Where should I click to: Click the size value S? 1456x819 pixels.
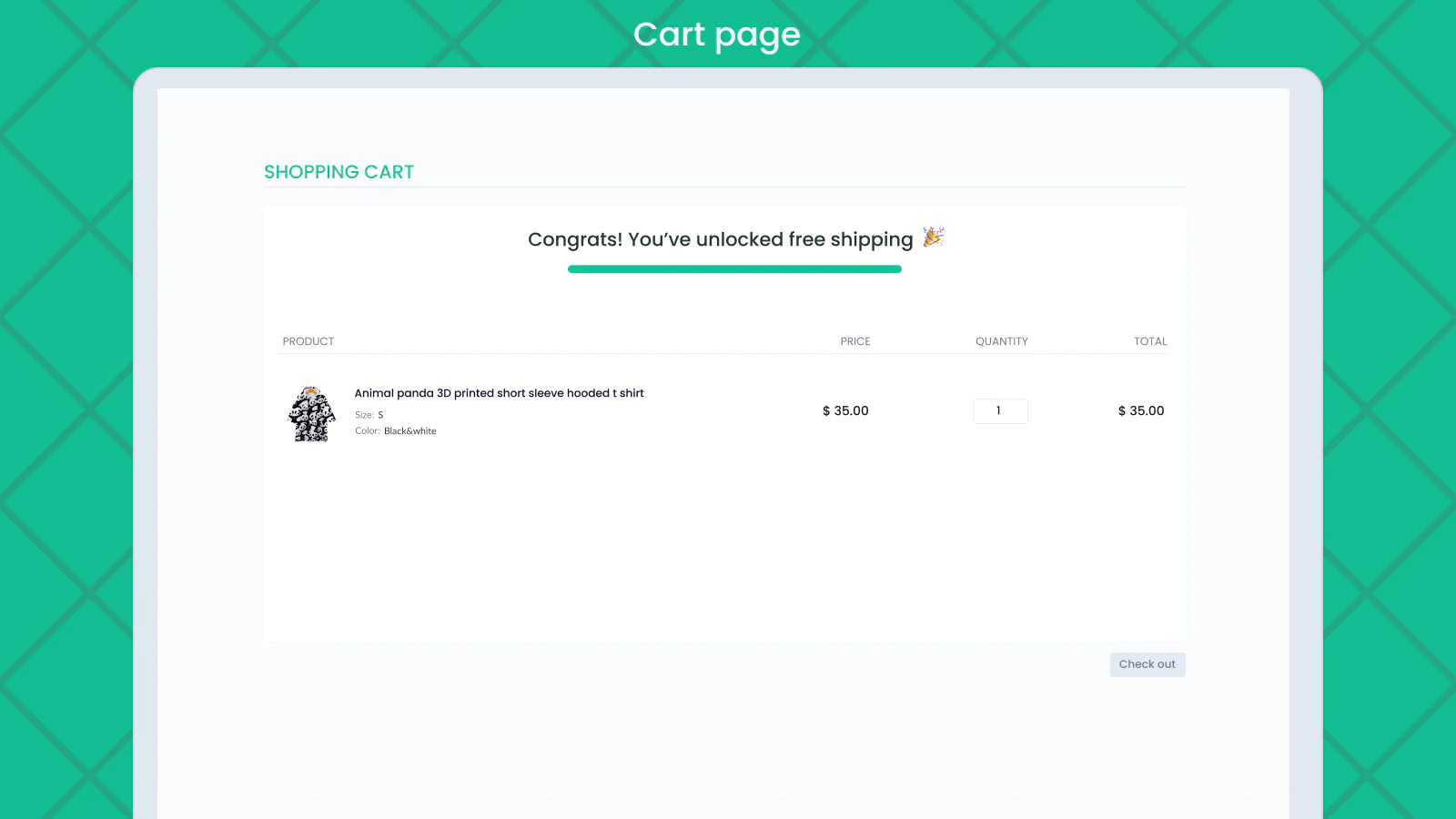[381, 415]
